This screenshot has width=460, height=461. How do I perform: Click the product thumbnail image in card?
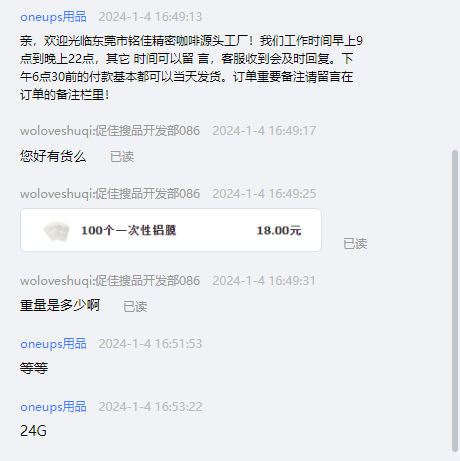click(56, 231)
